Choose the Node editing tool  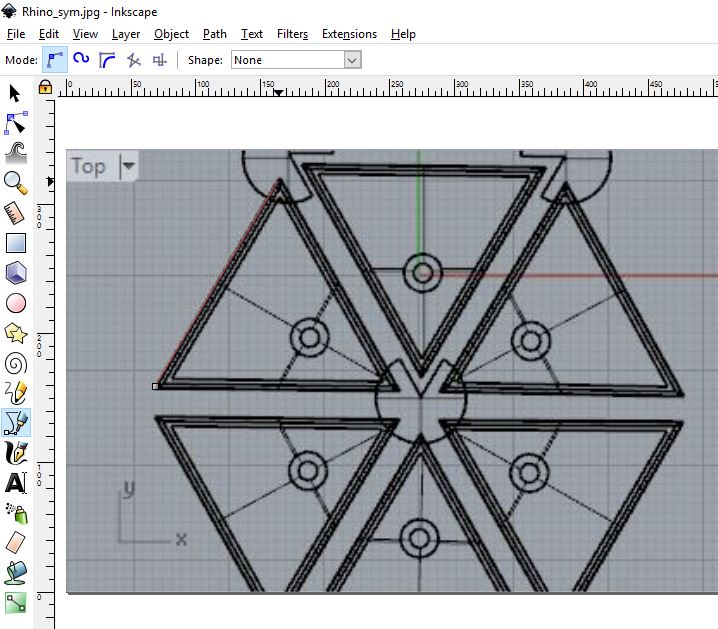16,123
